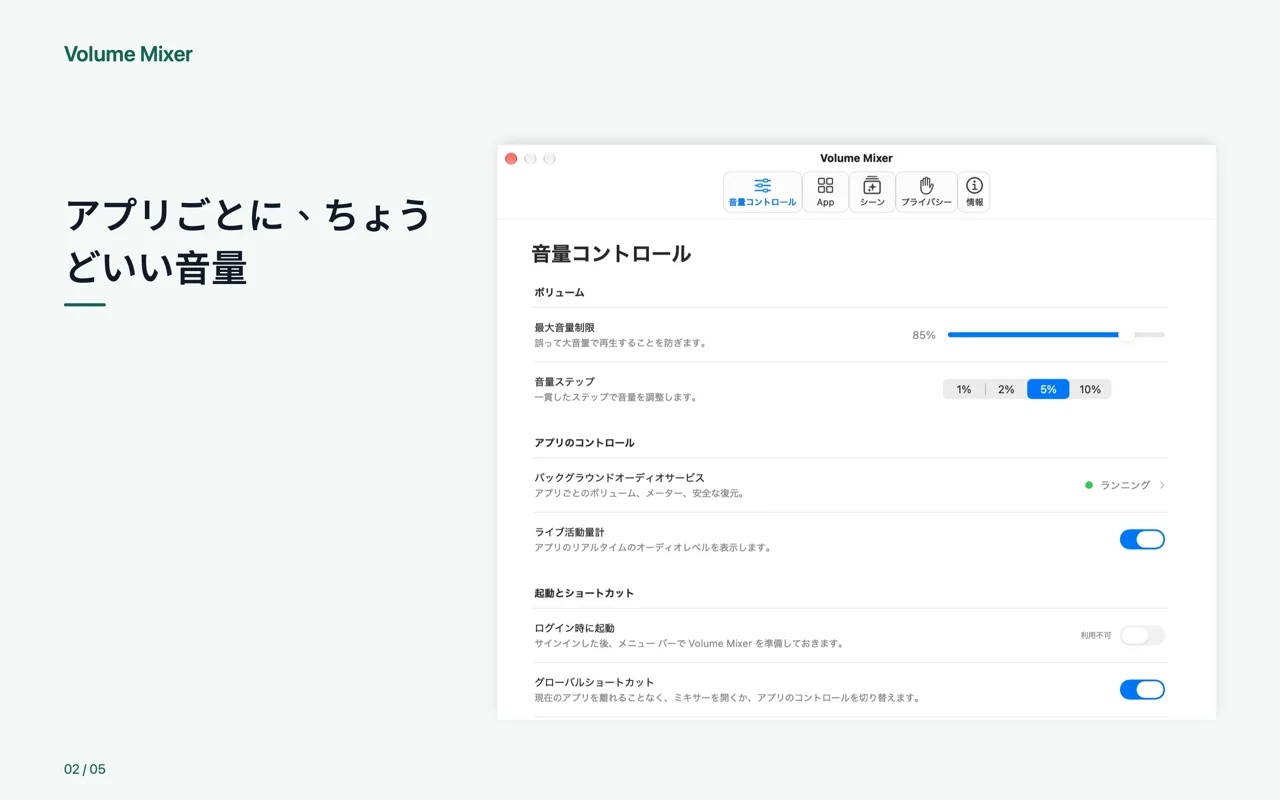
Task: Click the ライブ活動量計 label
Action: pyautogui.click(x=569, y=532)
